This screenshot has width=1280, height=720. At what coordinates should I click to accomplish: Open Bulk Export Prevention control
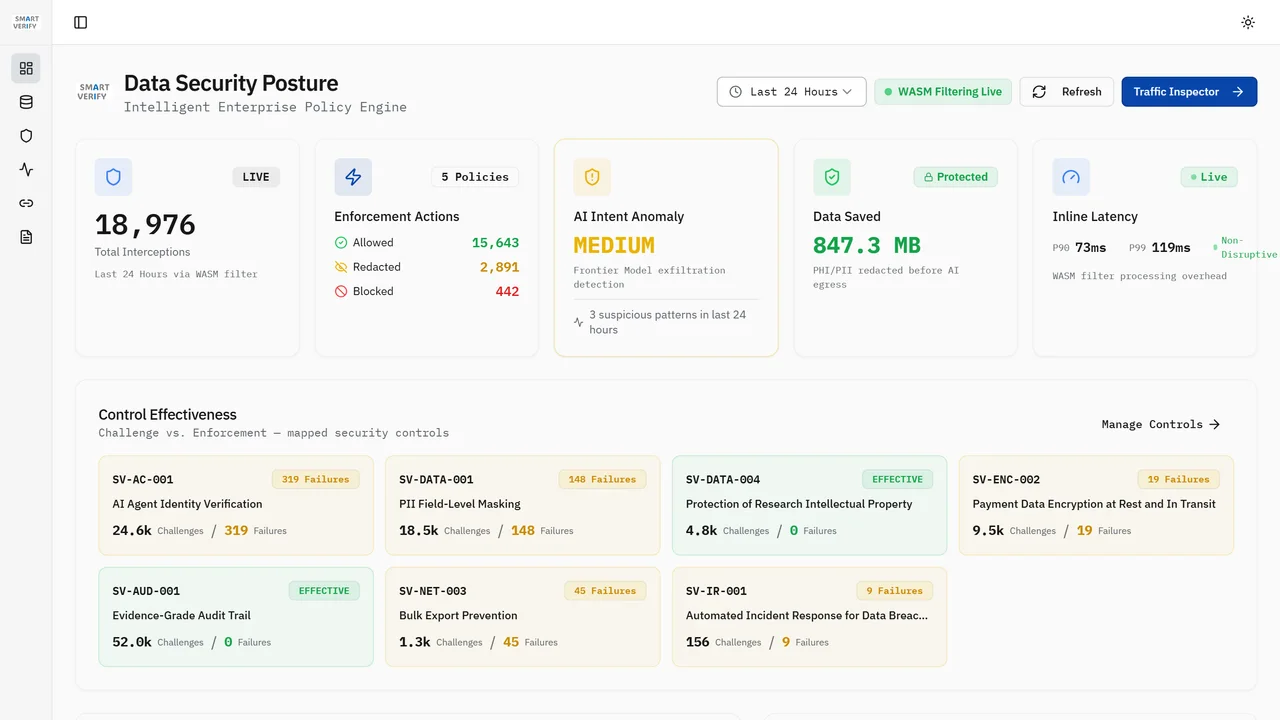coord(523,617)
